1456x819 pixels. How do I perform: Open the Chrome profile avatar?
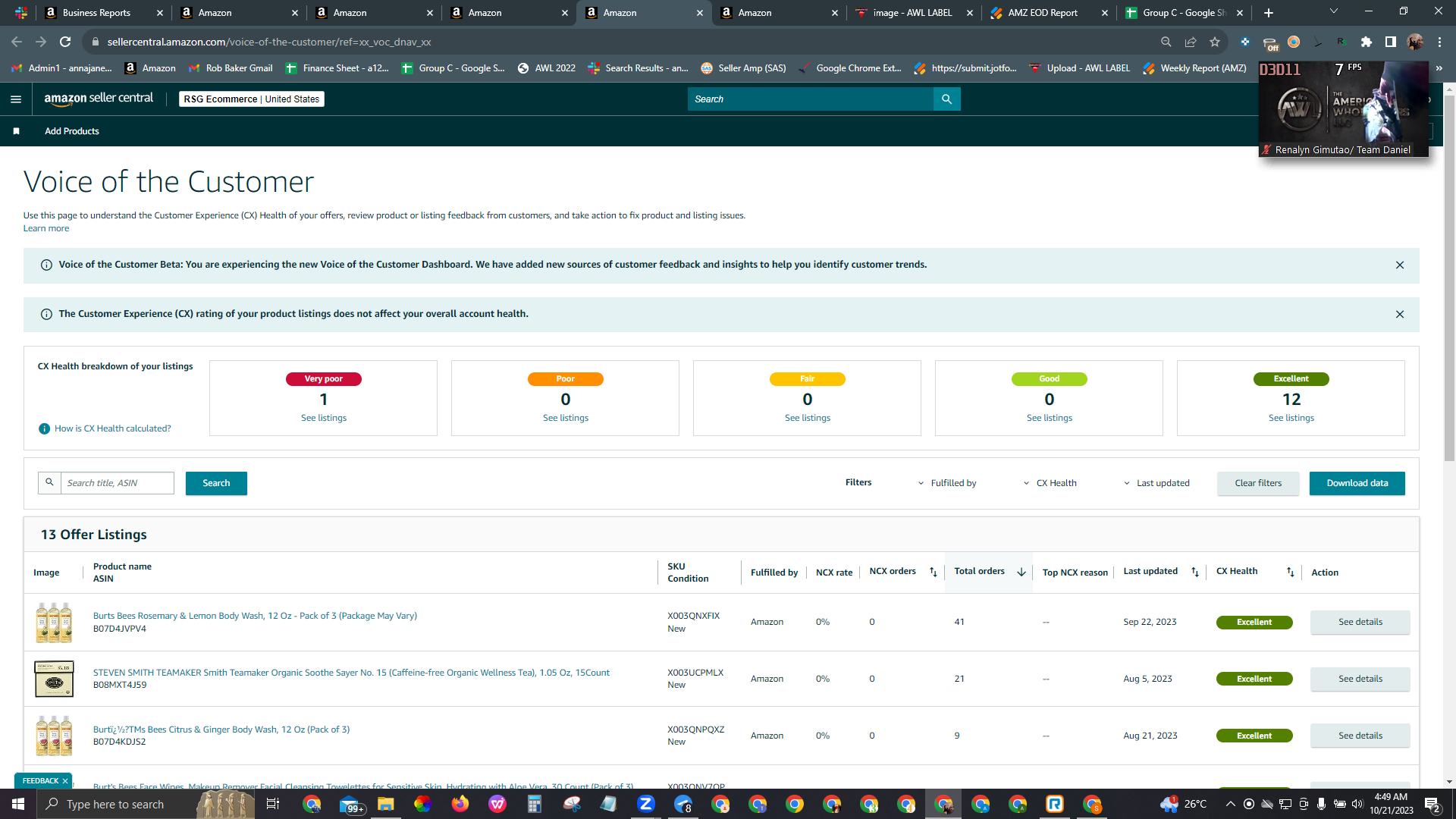coord(1415,42)
